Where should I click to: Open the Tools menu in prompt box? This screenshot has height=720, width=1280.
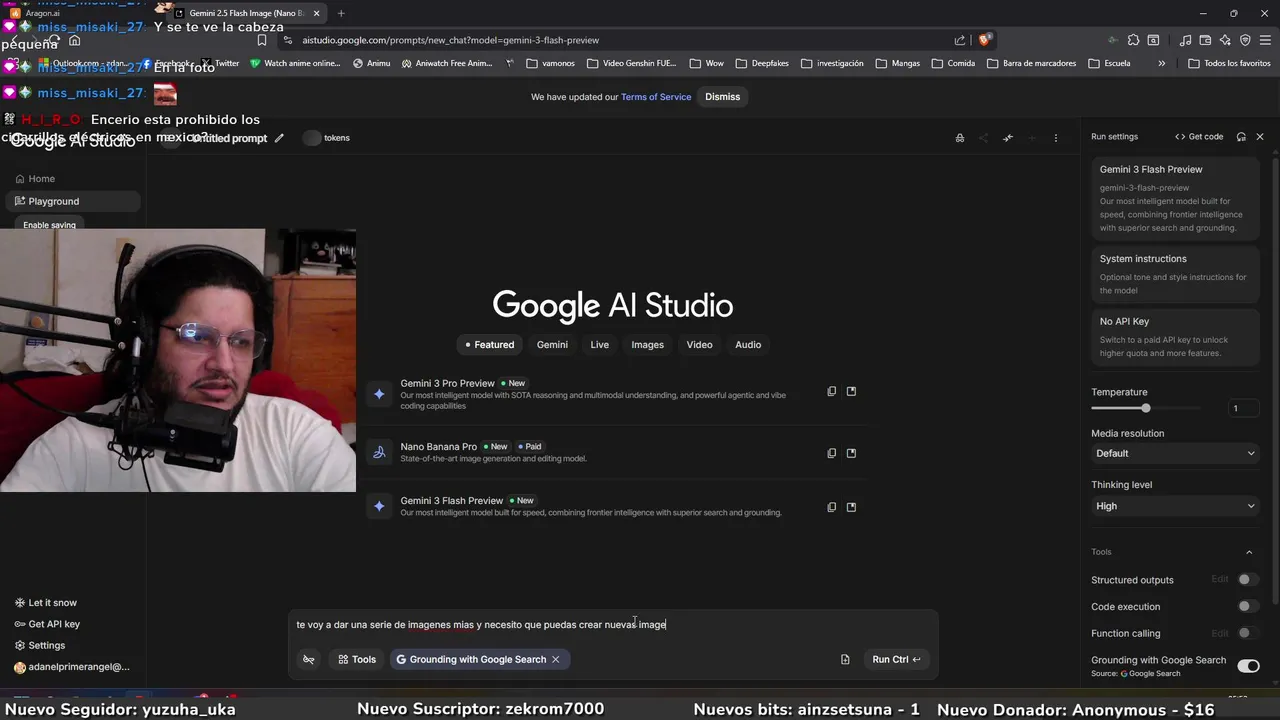coord(357,659)
